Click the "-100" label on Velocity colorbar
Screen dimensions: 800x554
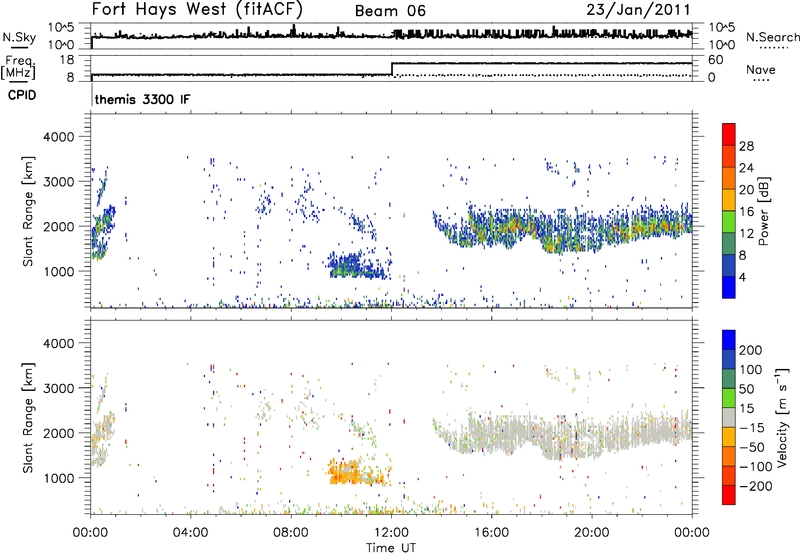756,467
